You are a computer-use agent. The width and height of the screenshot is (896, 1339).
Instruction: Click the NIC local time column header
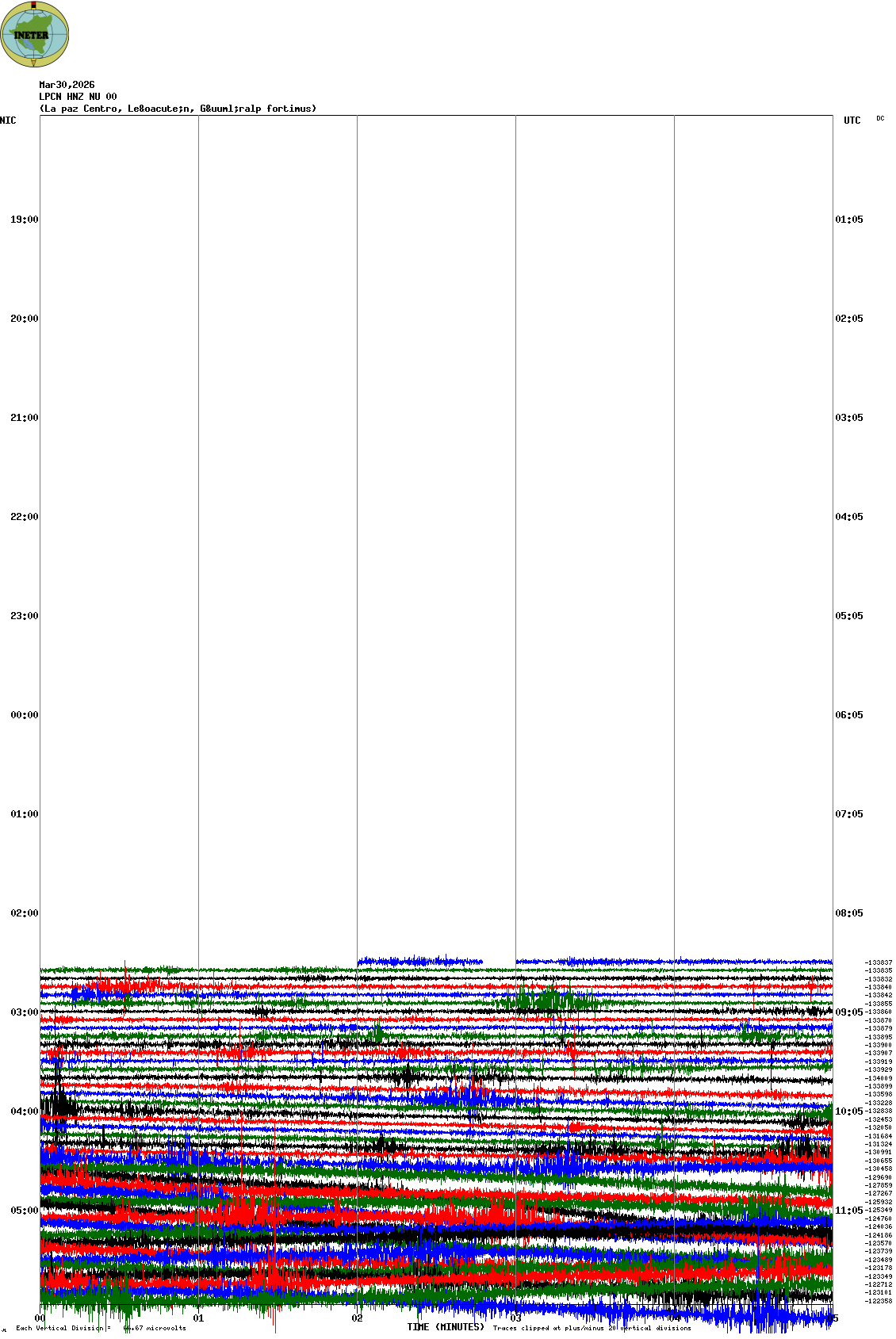[8, 121]
